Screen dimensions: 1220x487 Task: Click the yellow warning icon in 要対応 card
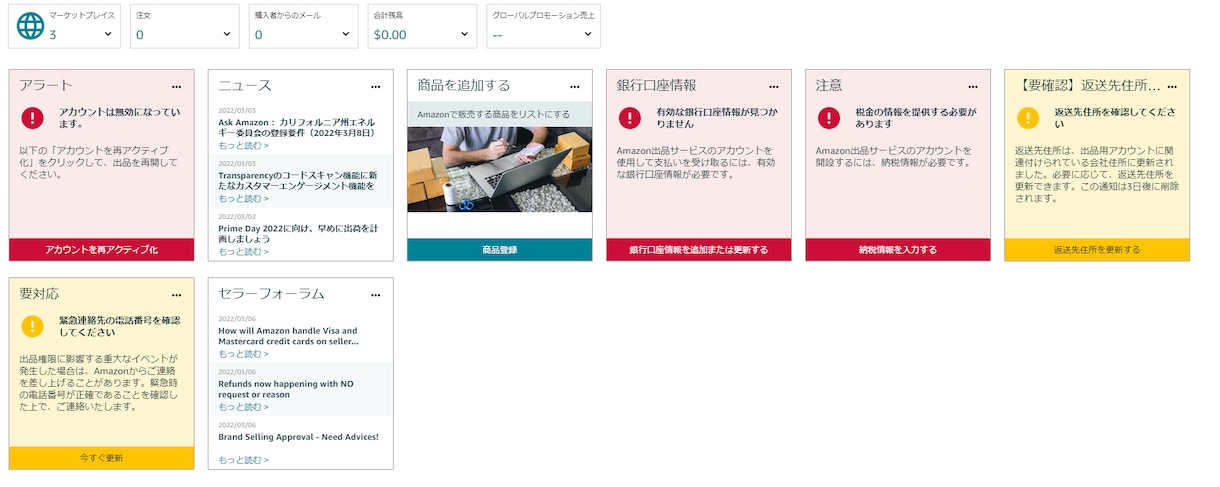click(x=32, y=327)
